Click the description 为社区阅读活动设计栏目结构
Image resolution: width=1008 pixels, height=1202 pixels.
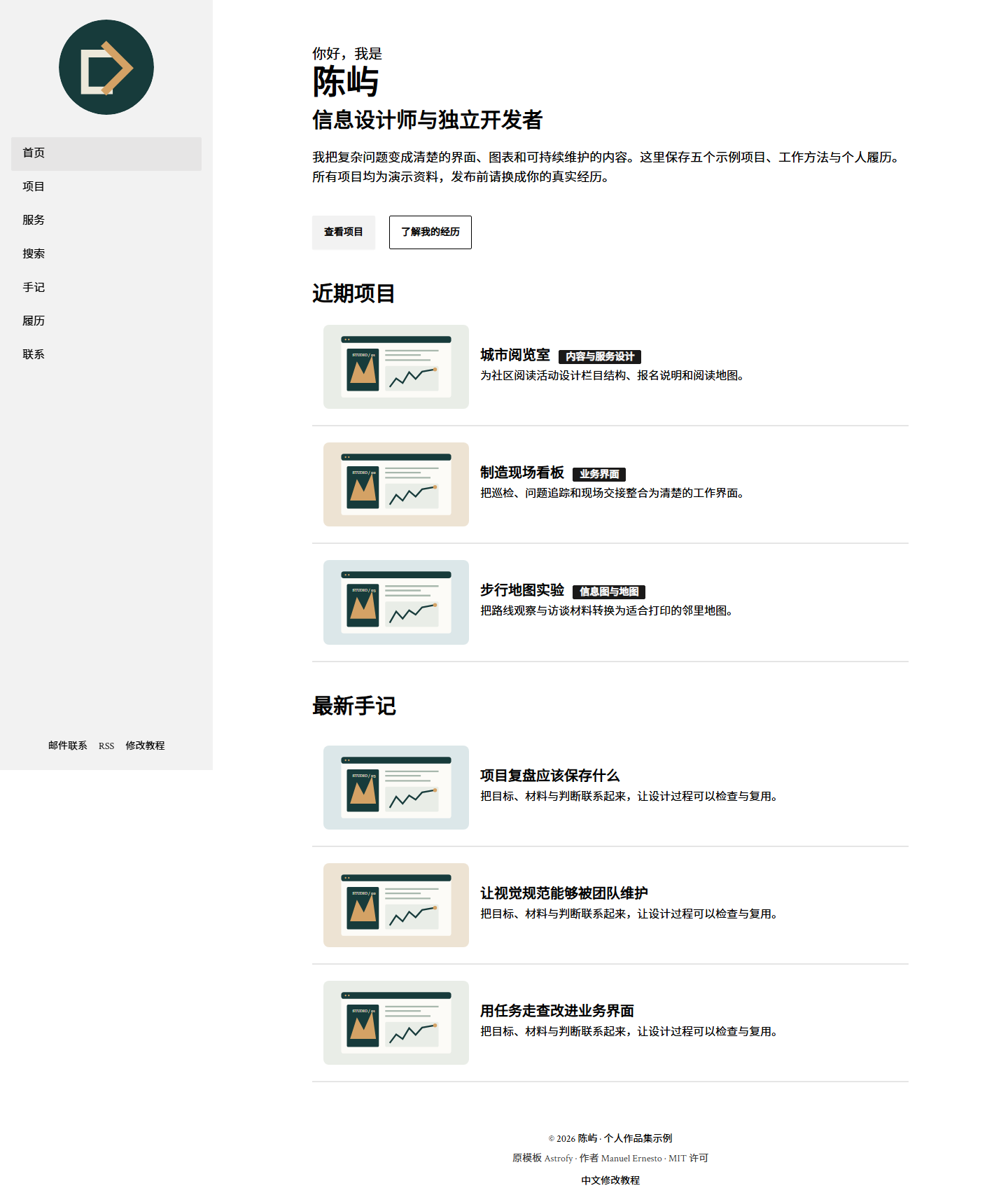pyautogui.click(x=613, y=376)
